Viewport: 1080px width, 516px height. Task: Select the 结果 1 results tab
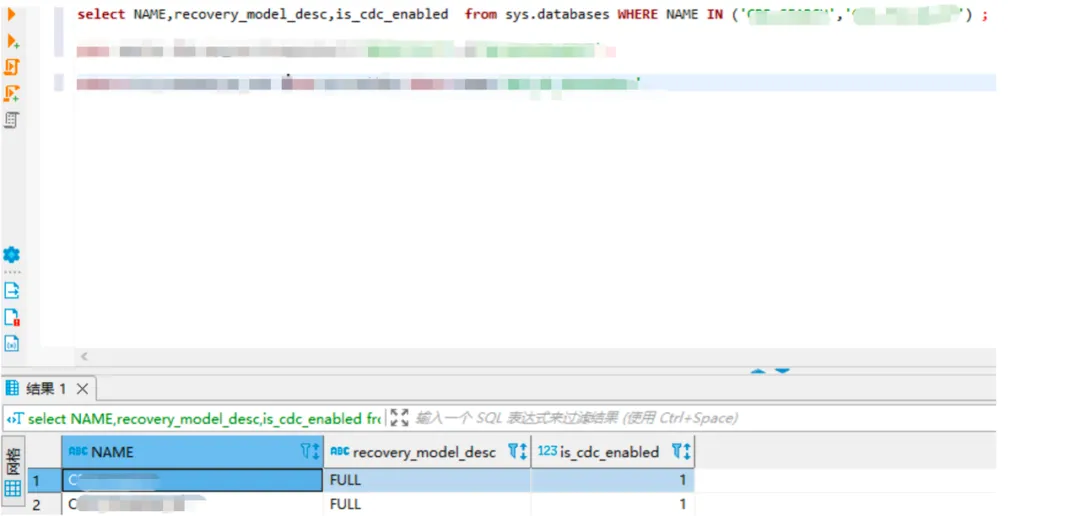coord(46,388)
